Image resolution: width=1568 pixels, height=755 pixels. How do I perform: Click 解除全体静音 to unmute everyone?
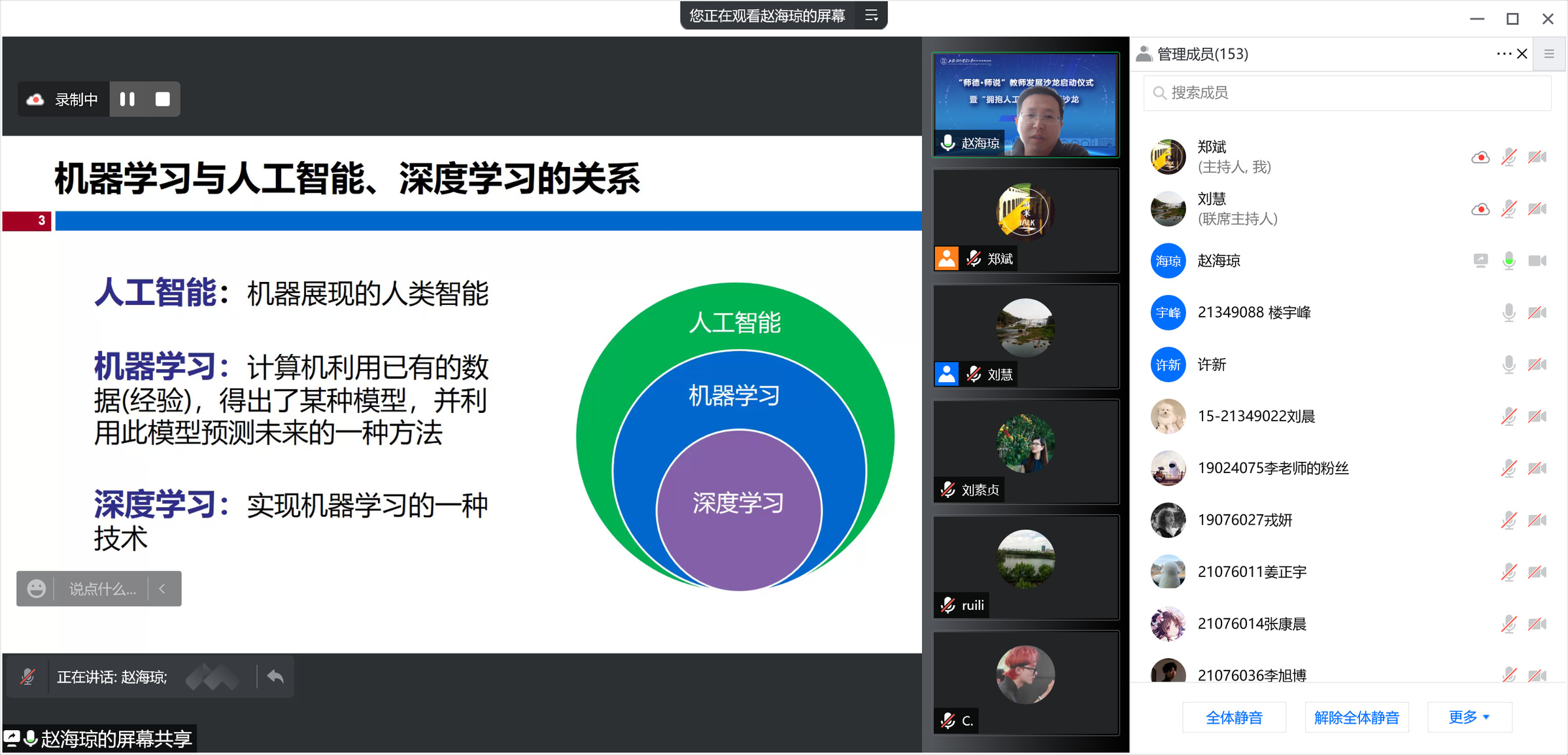[1356, 718]
